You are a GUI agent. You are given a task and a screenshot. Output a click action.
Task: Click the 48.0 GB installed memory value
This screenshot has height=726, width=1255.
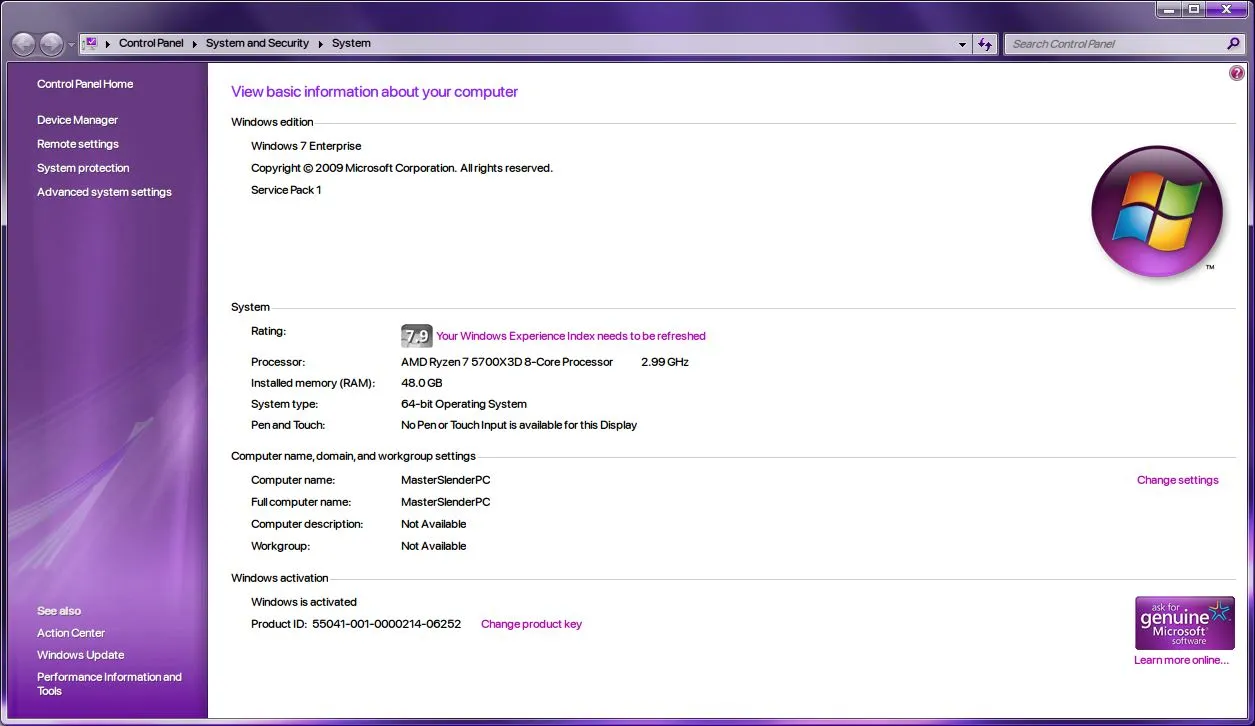point(421,383)
